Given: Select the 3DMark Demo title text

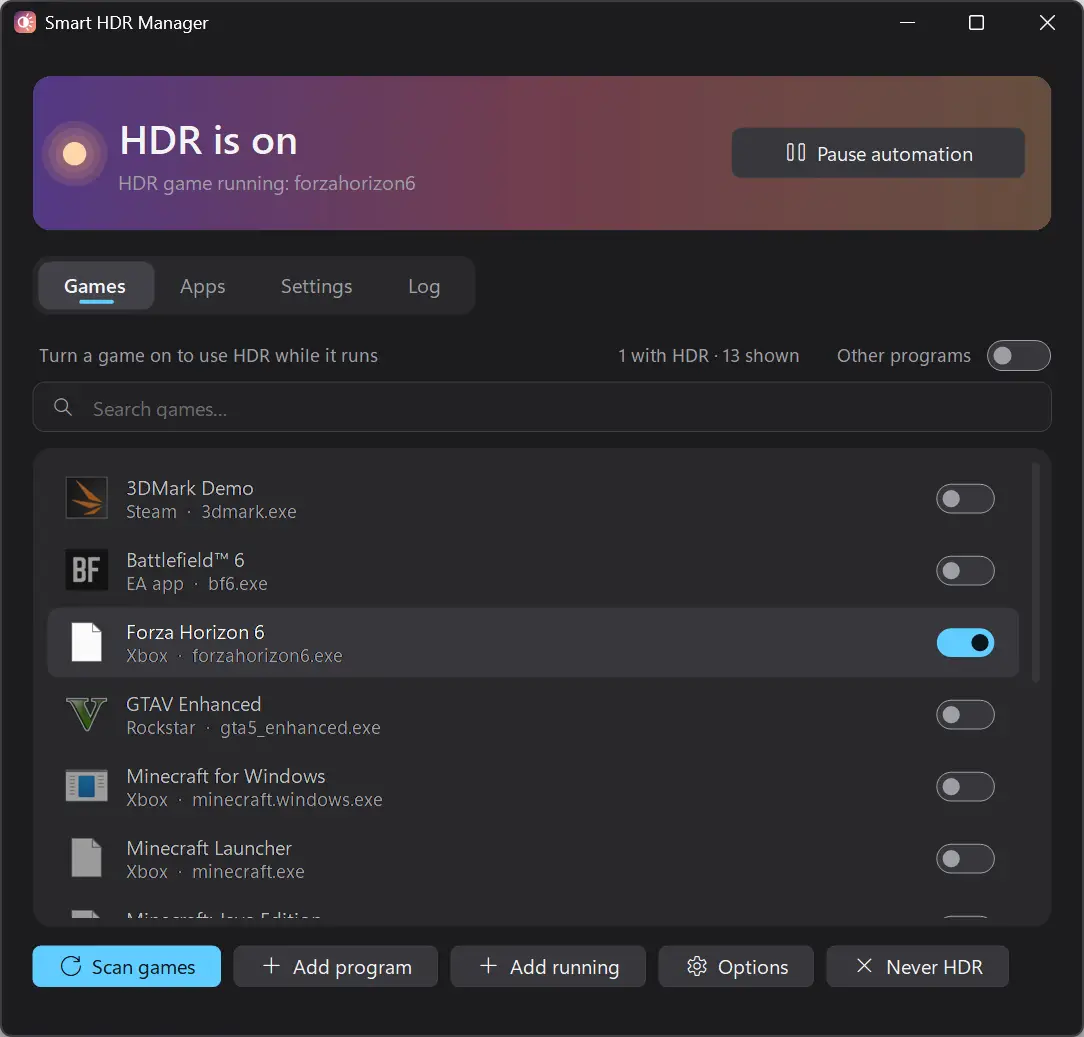Looking at the screenshot, I should (189, 488).
